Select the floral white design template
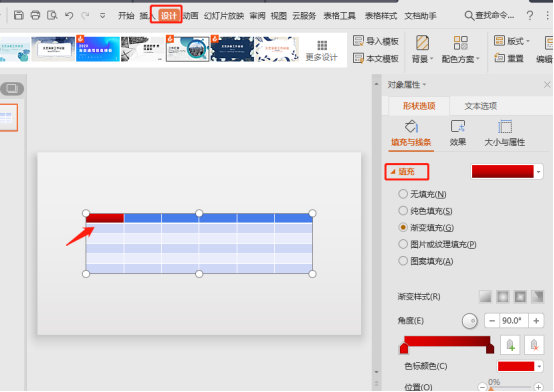 click(x=277, y=49)
